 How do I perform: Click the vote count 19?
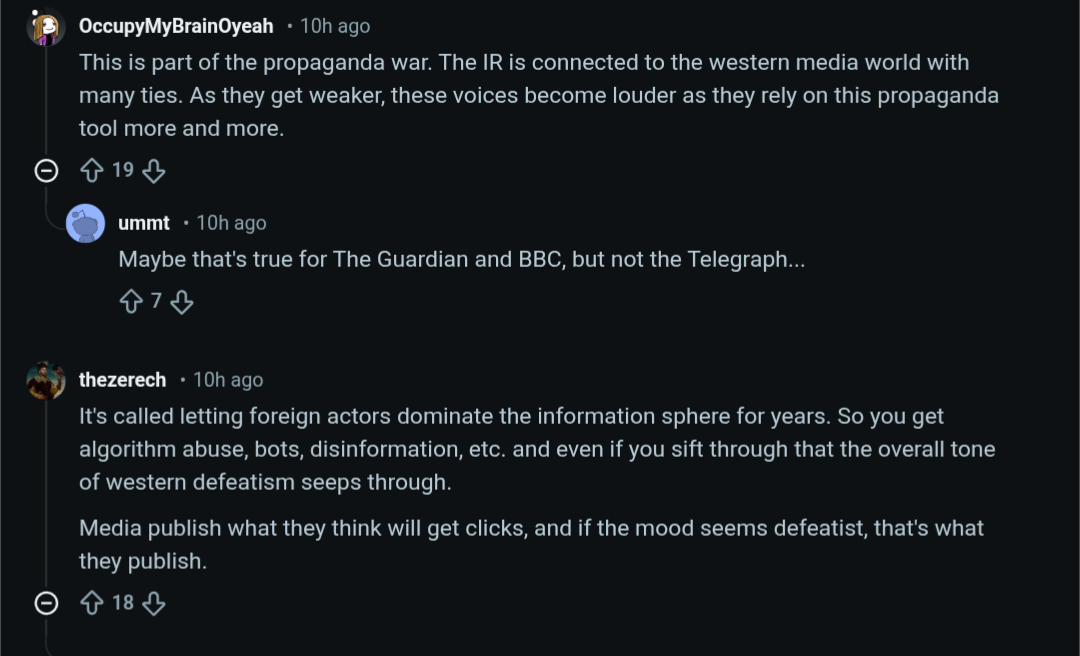(x=123, y=171)
